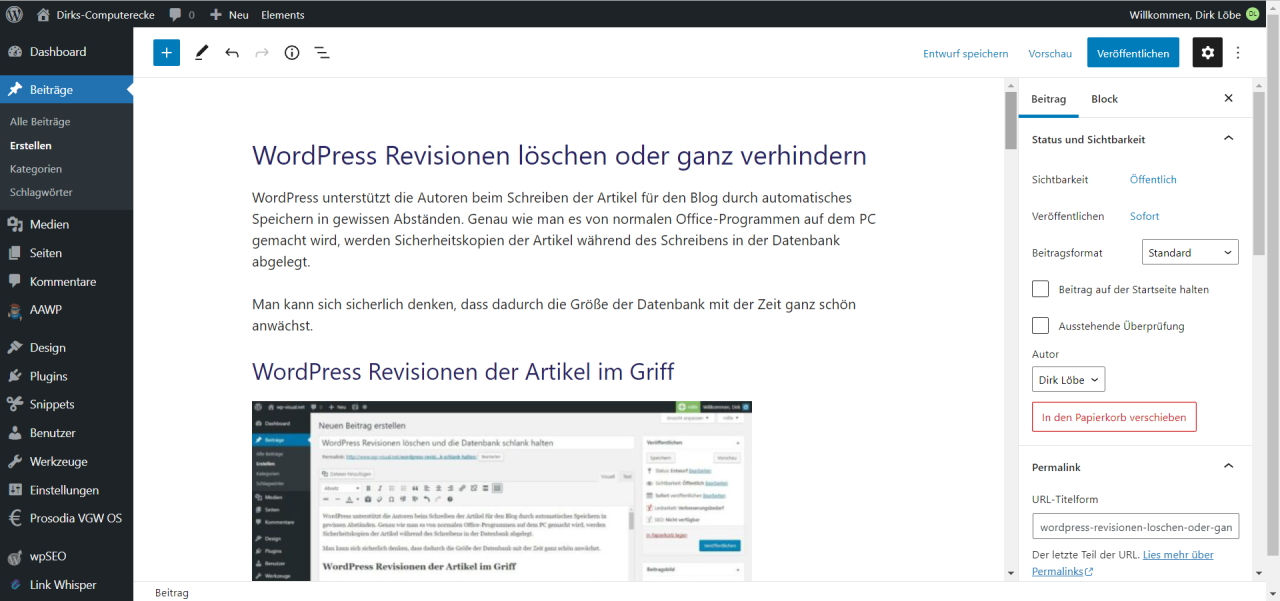This screenshot has width=1280, height=601.
Task: Open the Beitragsformat Standard dropdown
Action: pyautogui.click(x=1190, y=253)
